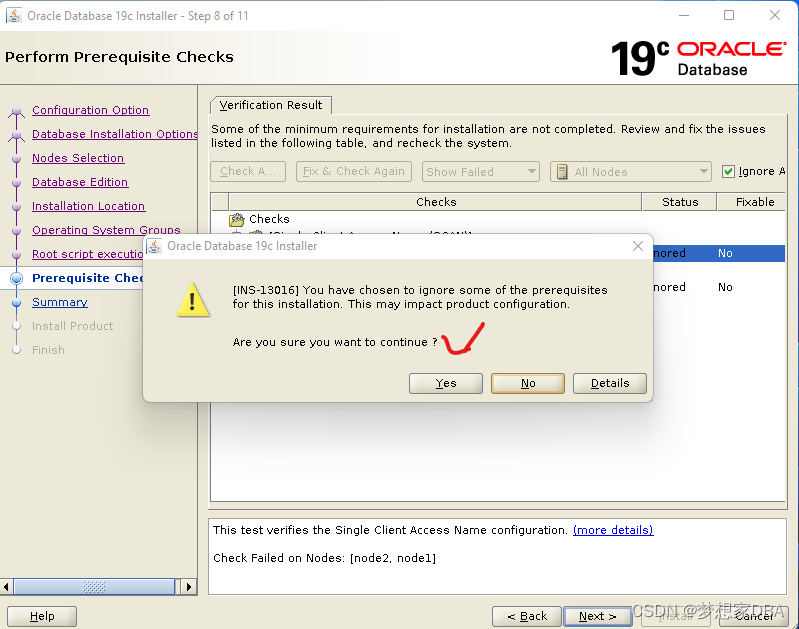The height and width of the screenshot is (629, 799).
Task: Click sidebar scrollbar left arrow
Action: 6,587
